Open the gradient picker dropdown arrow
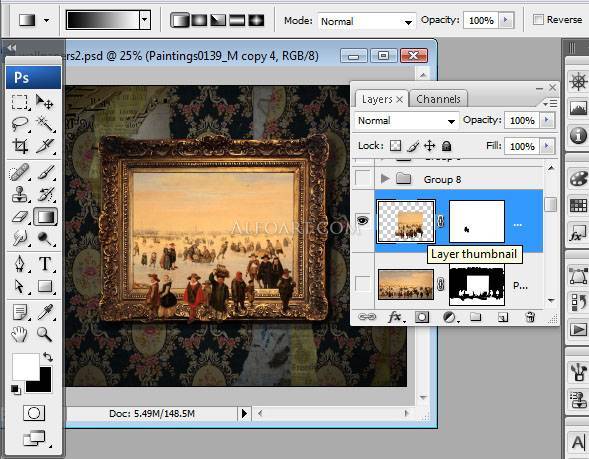589x459 pixels. (x=145, y=20)
